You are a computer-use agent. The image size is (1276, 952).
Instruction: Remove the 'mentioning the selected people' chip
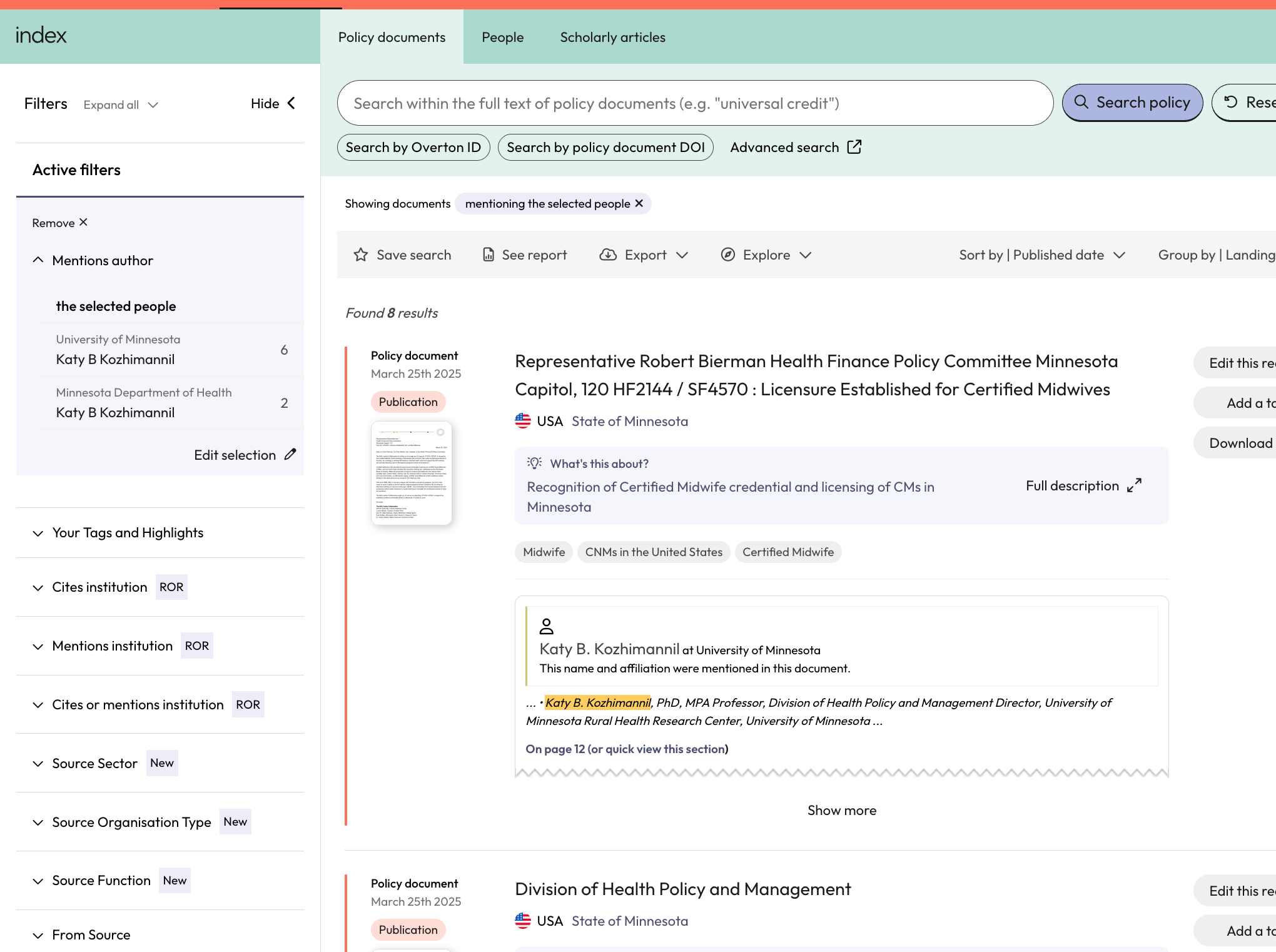point(639,203)
